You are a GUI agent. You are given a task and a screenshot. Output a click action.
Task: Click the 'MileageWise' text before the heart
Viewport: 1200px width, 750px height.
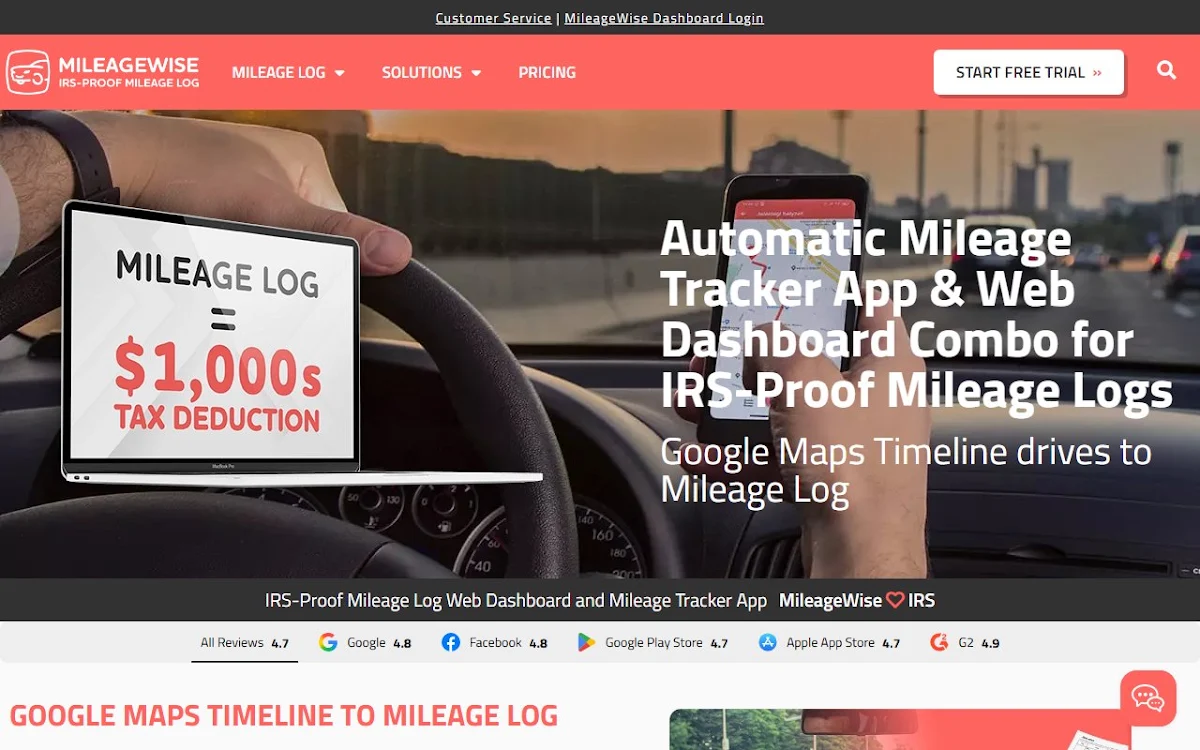point(830,601)
